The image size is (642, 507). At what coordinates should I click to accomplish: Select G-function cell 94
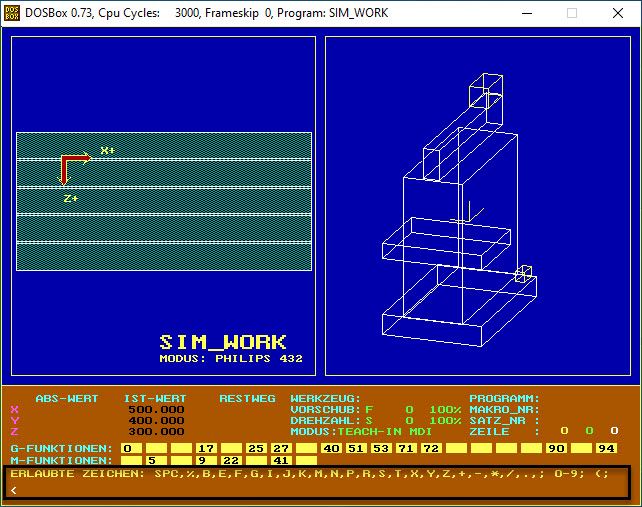tap(606, 448)
